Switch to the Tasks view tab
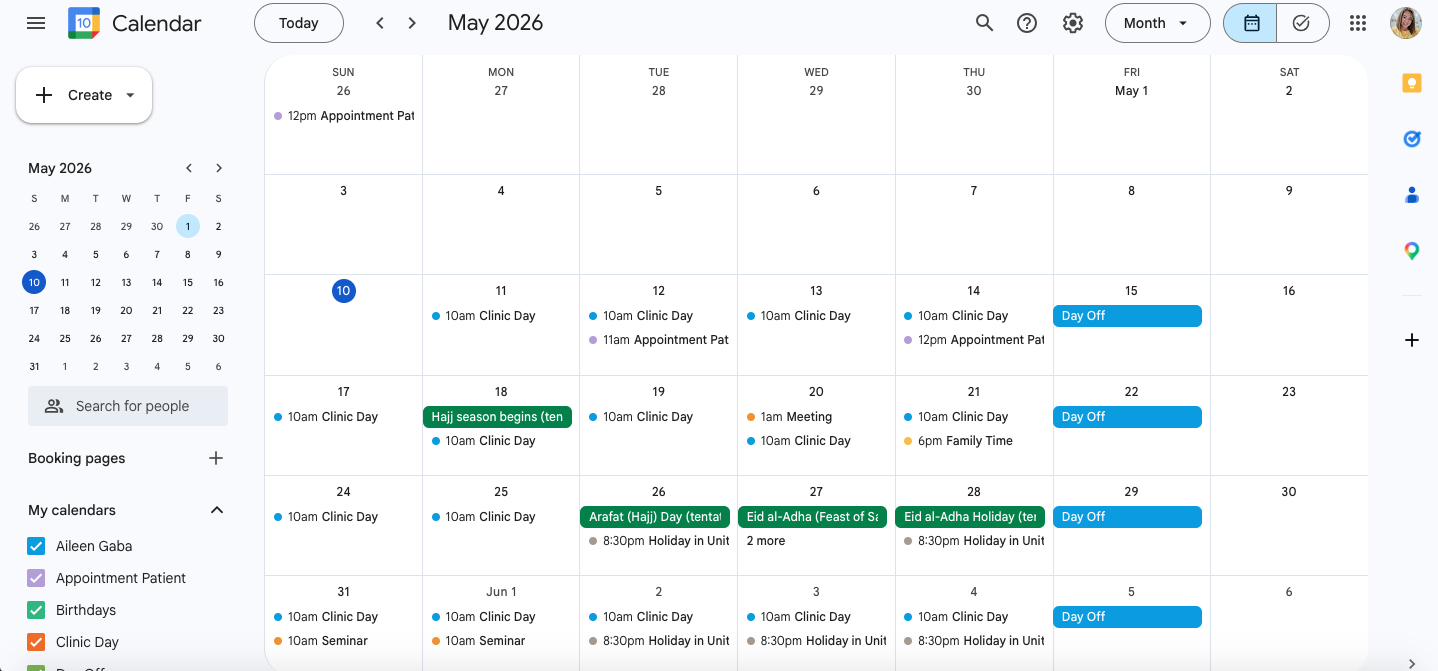The width and height of the screenshot is (1438, 671). coord(1302,23)
